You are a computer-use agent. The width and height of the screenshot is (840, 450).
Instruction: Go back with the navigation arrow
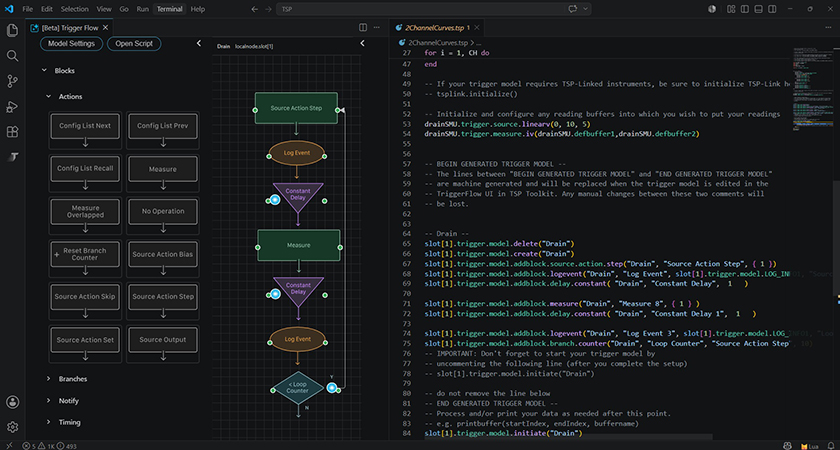coord(254,9)
